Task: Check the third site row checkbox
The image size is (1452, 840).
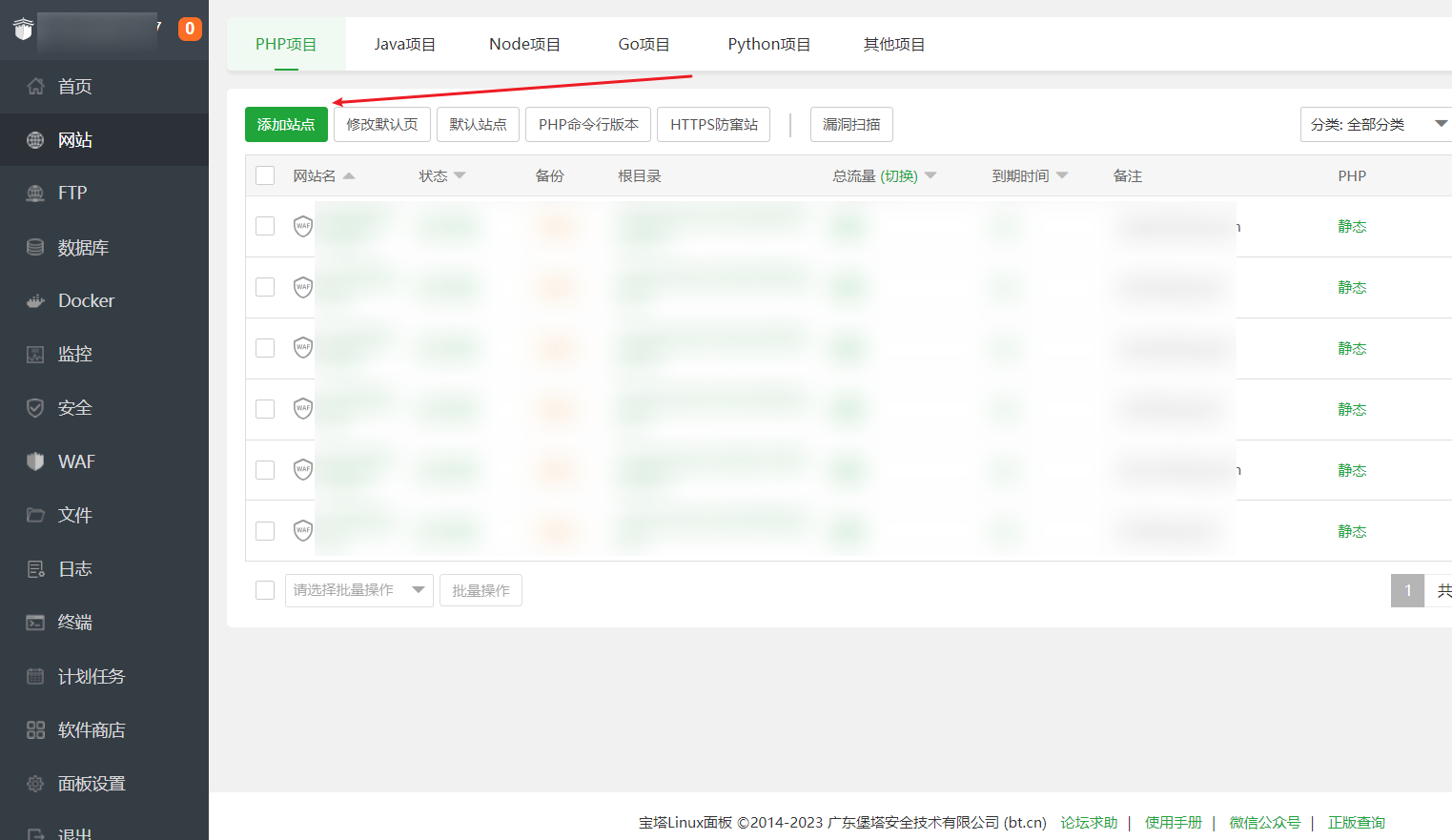Action: [x=265, y=348]
